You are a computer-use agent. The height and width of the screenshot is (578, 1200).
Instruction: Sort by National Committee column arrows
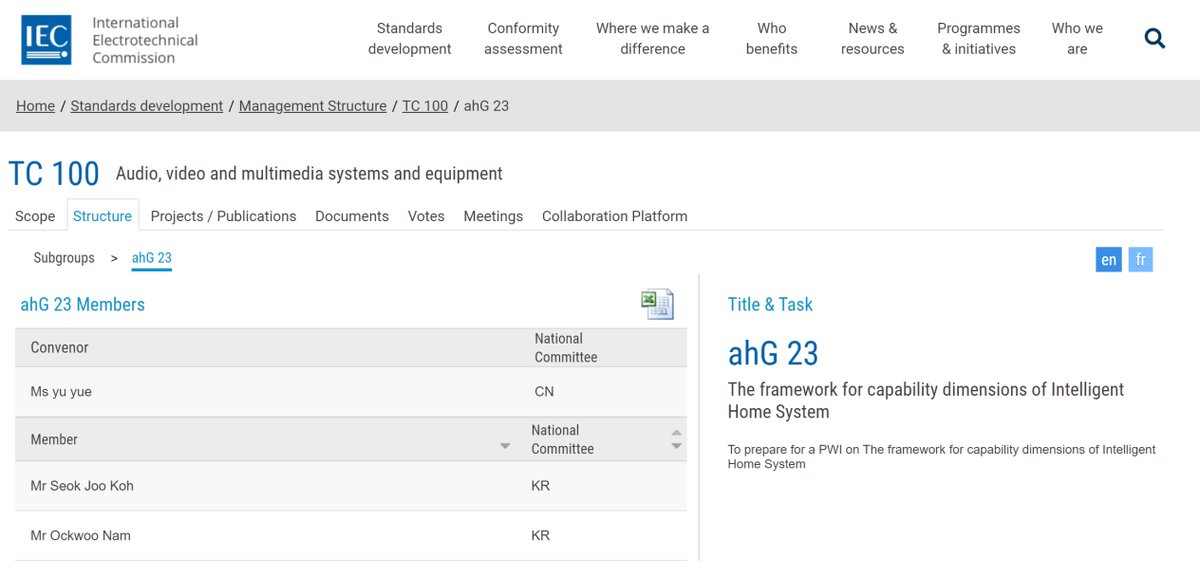pos(676,439)
